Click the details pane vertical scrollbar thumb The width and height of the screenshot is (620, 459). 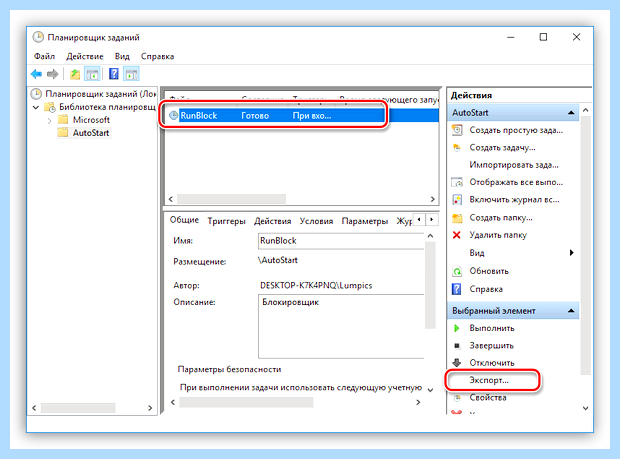tap(430, 285)
